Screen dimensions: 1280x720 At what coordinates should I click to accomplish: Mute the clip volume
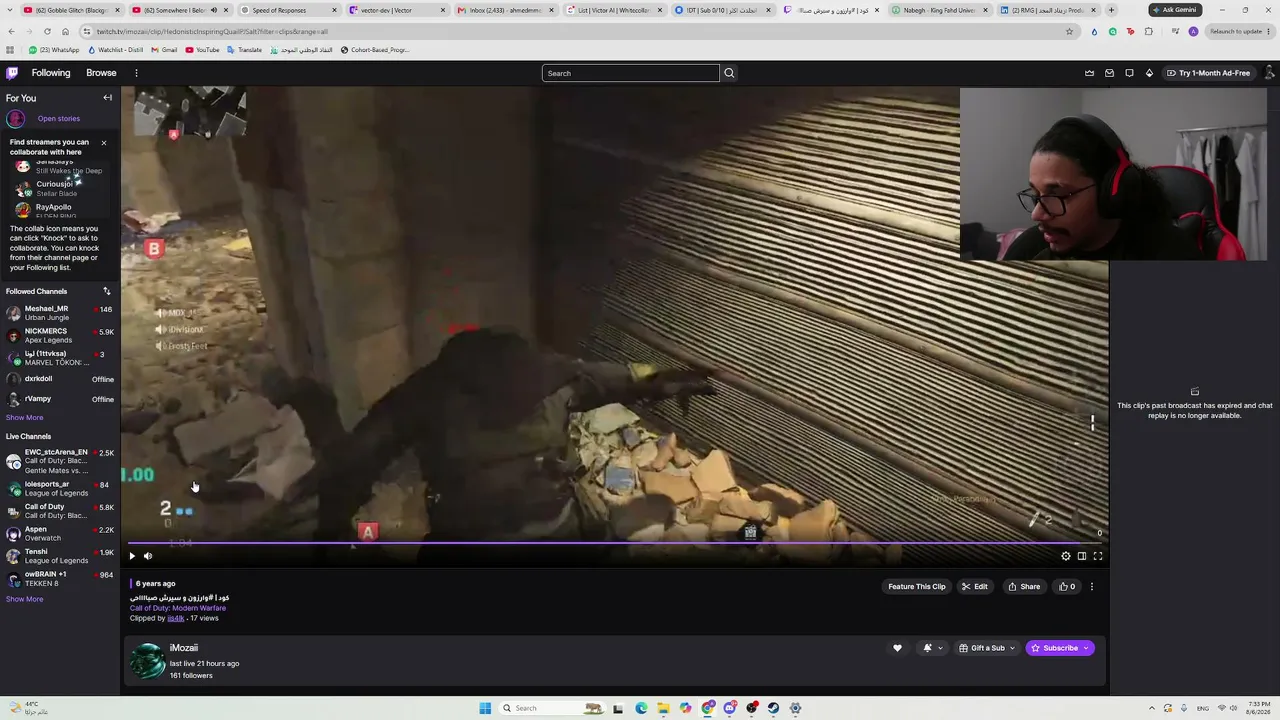[148, 556]
